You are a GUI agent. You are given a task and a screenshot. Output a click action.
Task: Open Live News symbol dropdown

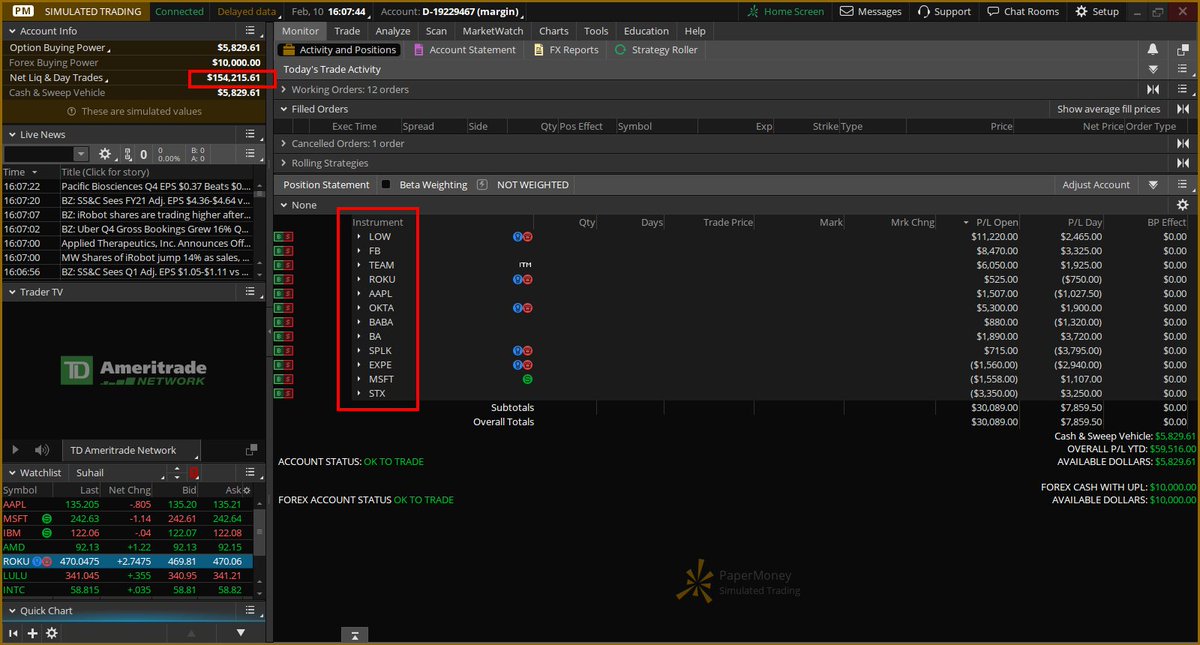point(81,154)
